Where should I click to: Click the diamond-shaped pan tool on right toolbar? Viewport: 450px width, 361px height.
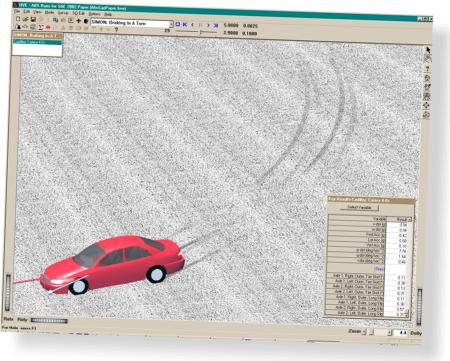click(x=427, y=106)
